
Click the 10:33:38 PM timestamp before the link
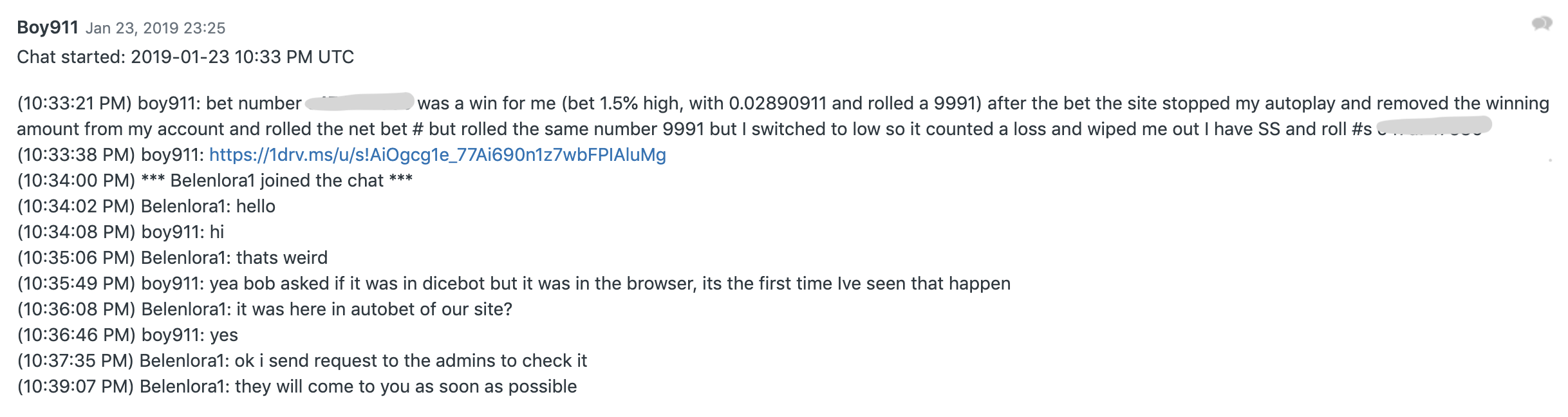click(76, 155)
